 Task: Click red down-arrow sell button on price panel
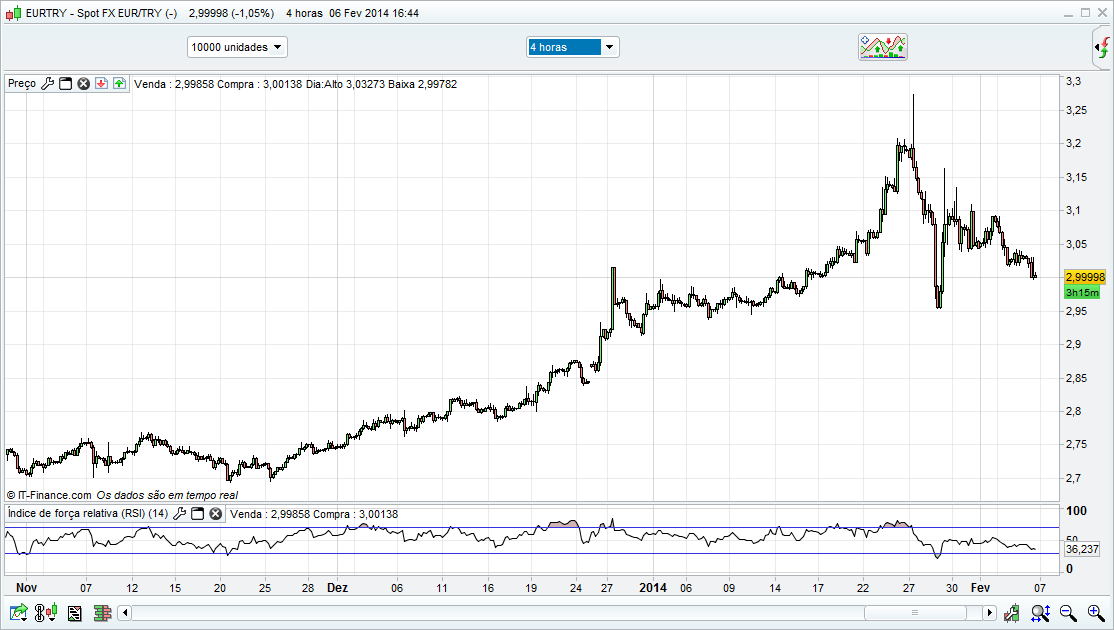[x=101, y=84]
